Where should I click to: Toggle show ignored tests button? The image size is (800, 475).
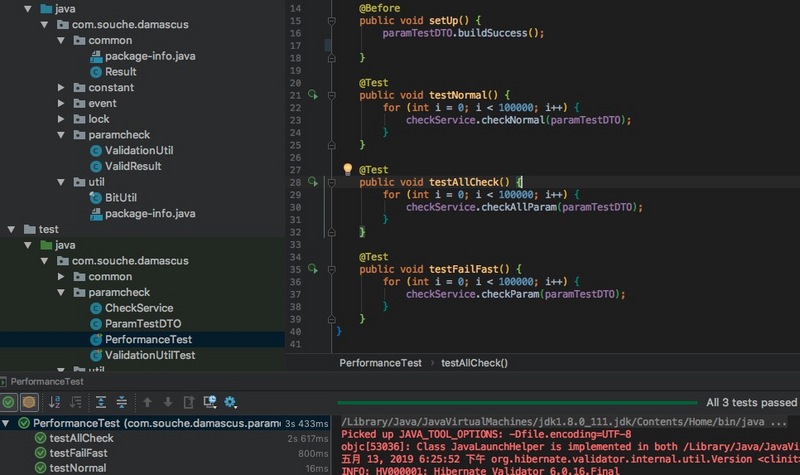click(x=29, y=402)
